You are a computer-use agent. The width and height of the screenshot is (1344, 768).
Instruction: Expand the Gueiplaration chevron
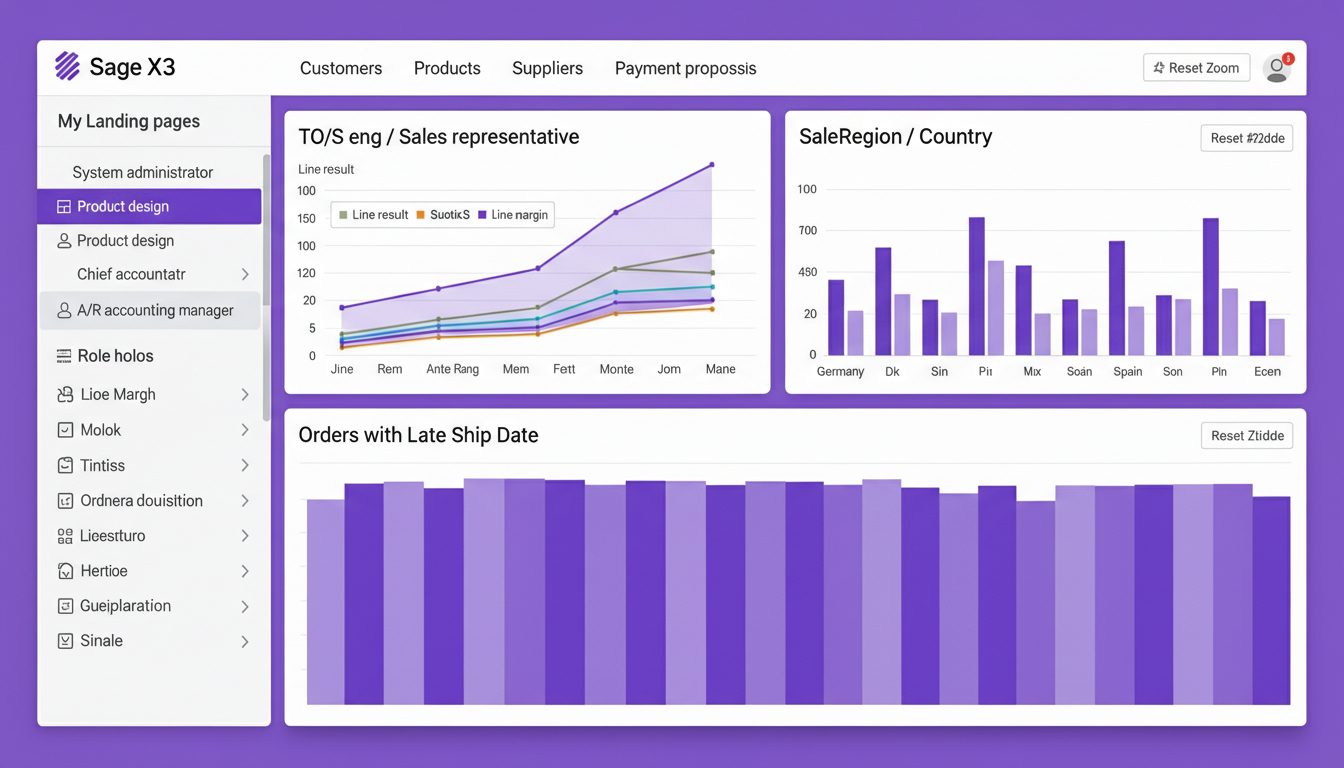pyautogui.click(x=245, y=606)
